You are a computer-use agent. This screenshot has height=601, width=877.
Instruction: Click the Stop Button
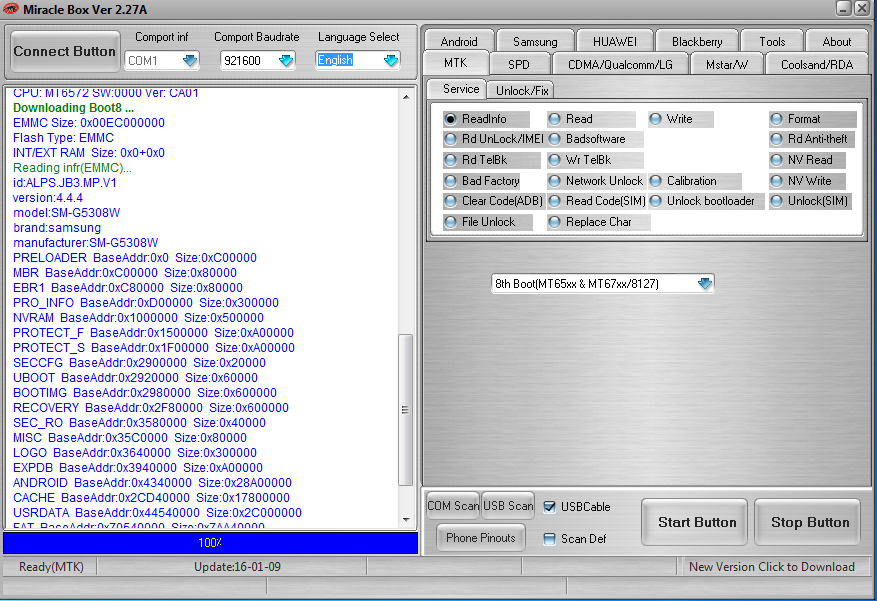click(x=808, y=522)
